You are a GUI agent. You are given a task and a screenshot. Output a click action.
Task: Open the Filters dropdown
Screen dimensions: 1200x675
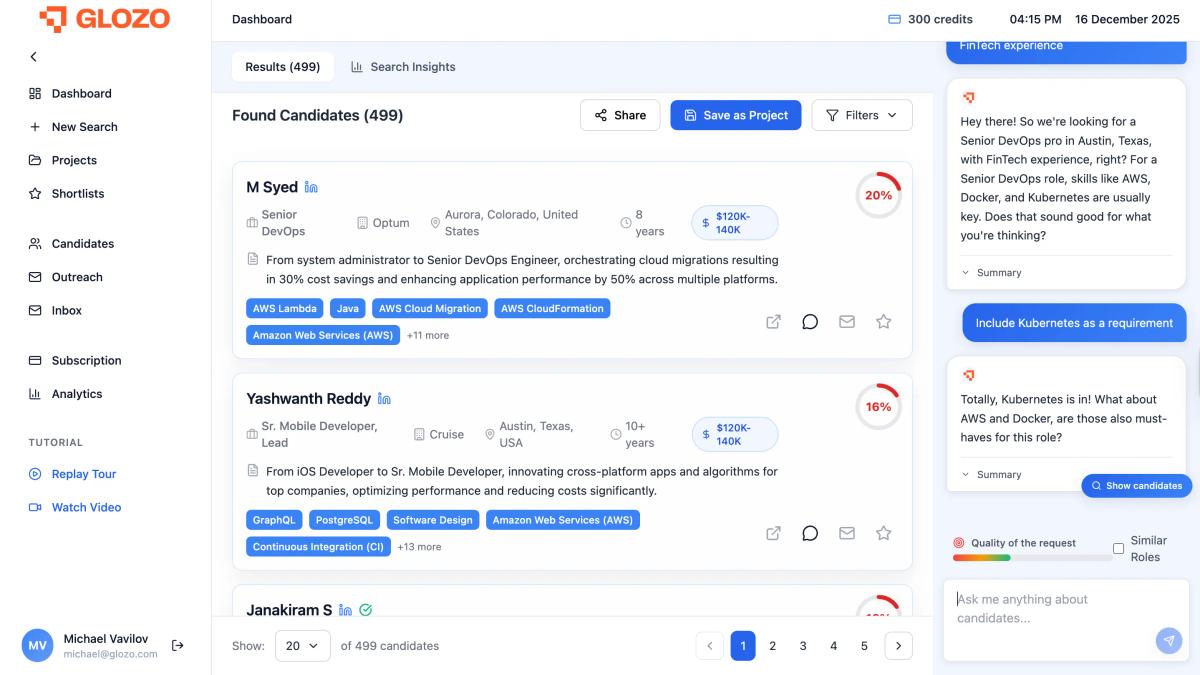[861, 115]
